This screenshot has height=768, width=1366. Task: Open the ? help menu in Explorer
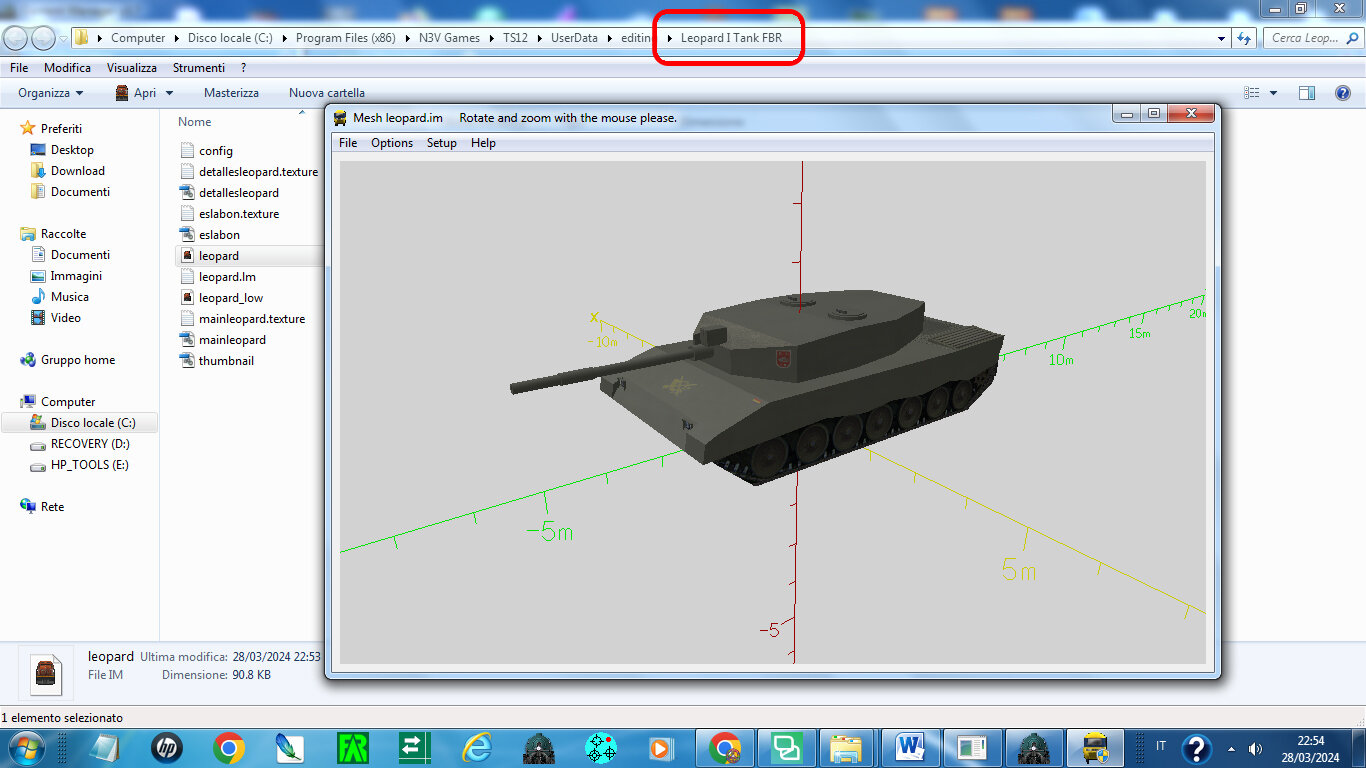(x=243, y=68)
